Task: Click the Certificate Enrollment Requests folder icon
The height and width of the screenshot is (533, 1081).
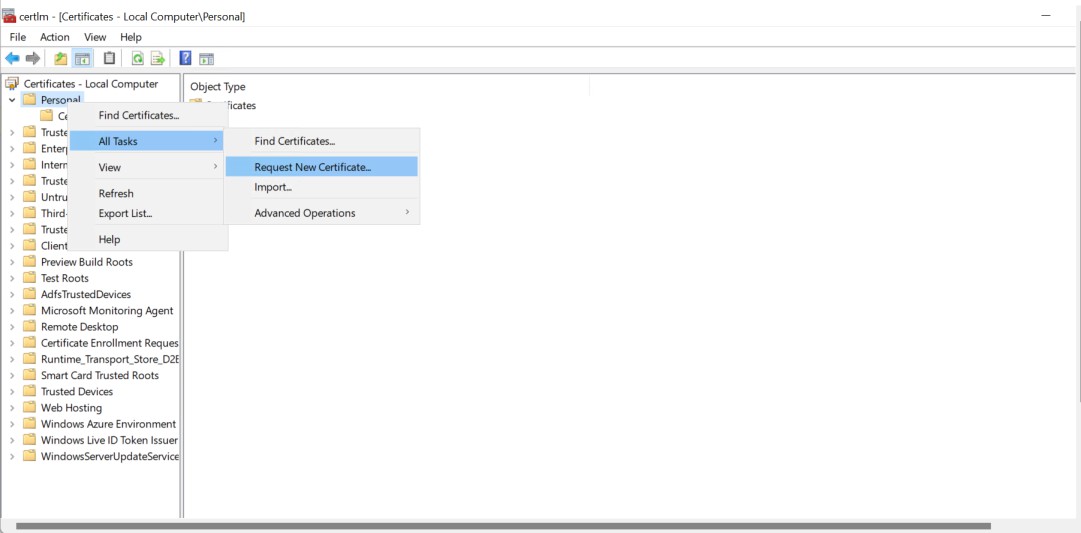Action: 29,343
